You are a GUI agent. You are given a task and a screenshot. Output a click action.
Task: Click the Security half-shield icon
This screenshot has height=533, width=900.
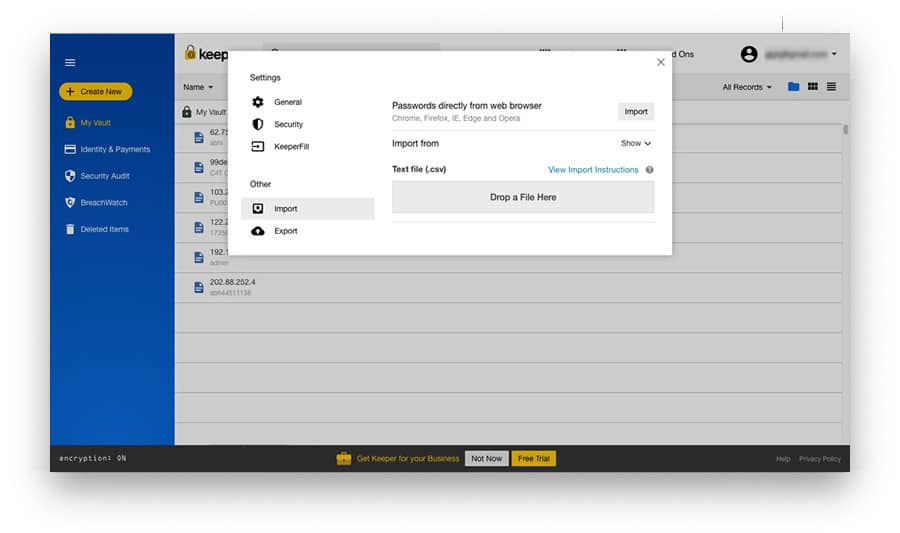[258, 125]
